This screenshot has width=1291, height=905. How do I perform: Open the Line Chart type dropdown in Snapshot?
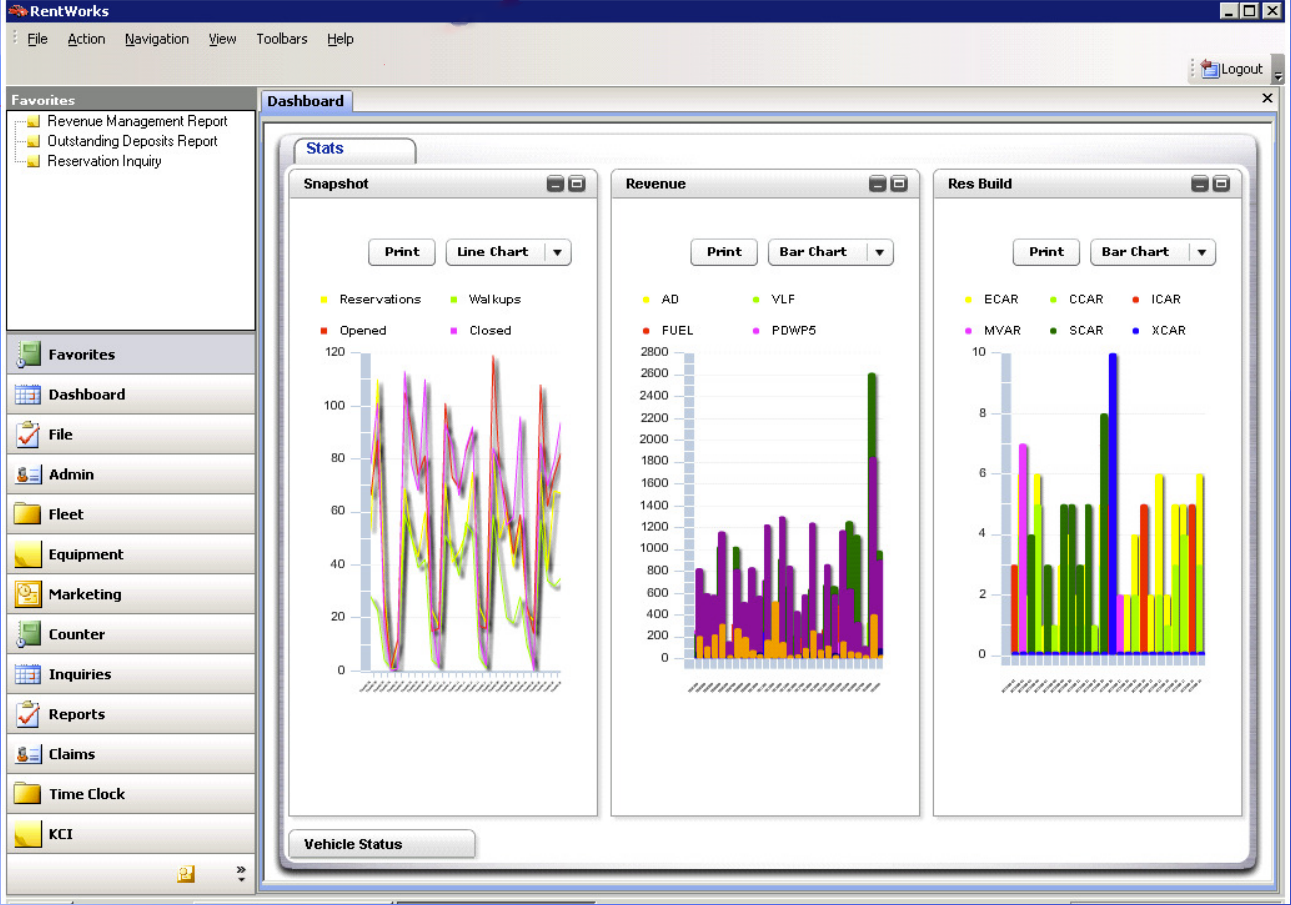557,252
